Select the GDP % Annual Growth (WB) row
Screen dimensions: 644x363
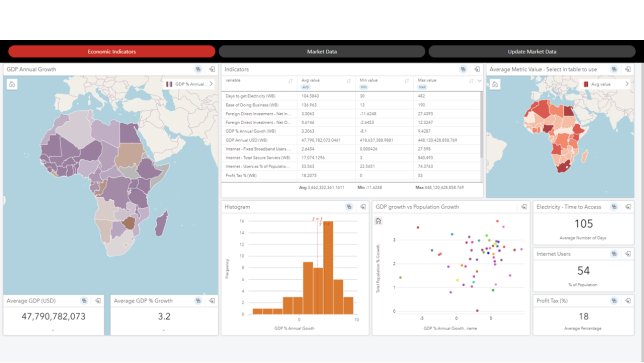point(351,131)
